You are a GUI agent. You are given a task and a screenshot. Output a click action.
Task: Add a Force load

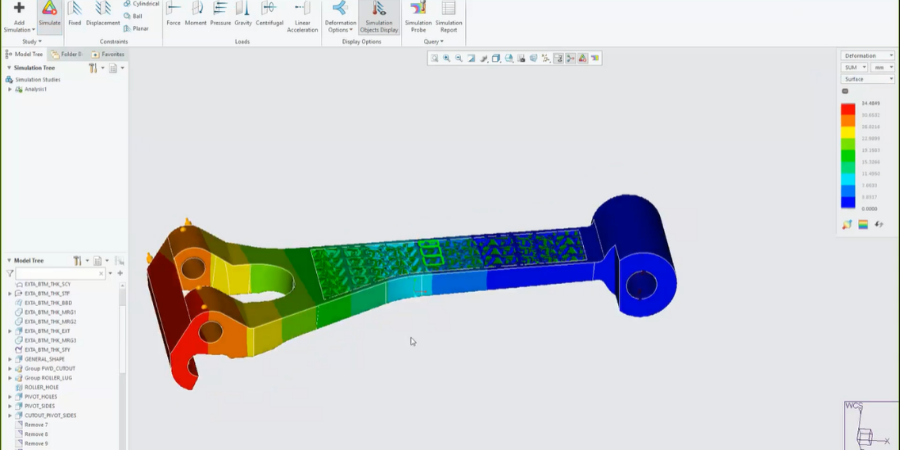pyautogui.click(x=174, y=13)
